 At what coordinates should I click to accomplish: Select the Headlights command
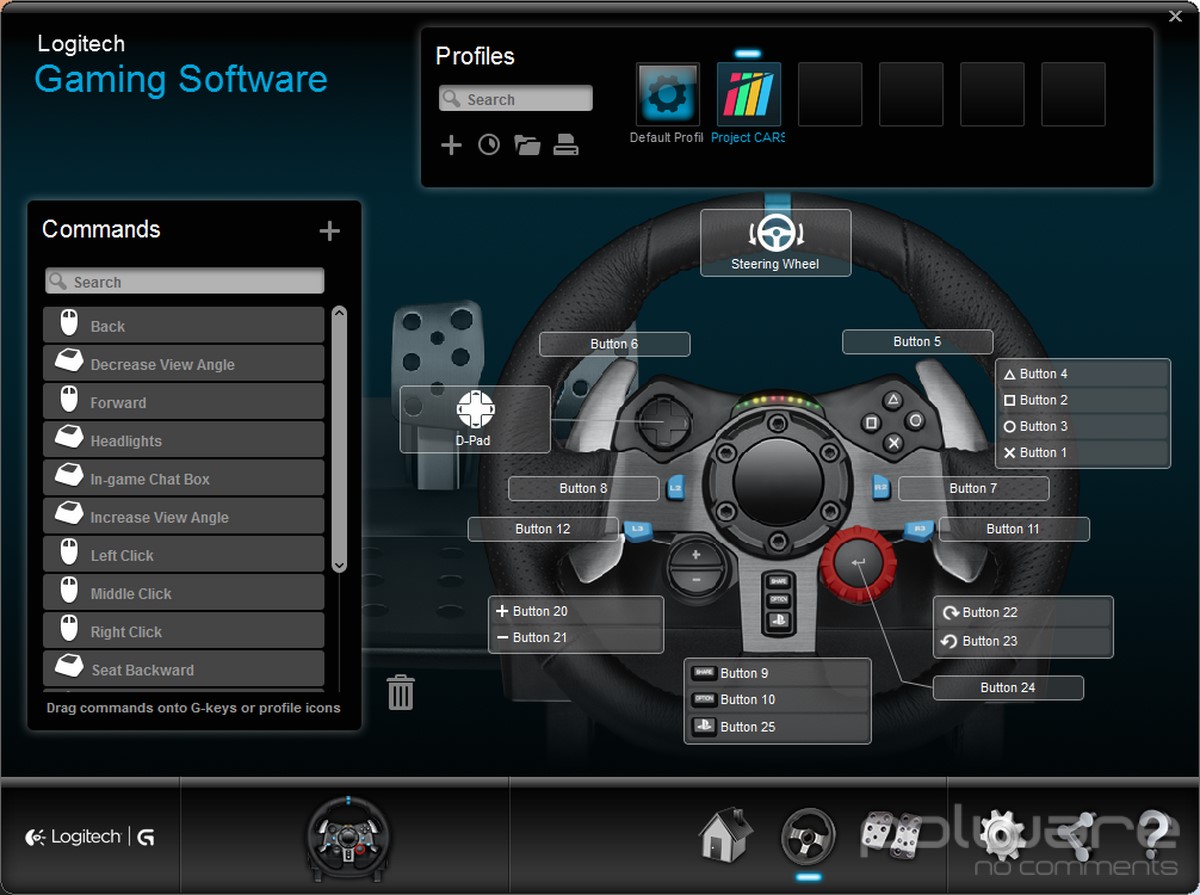tap(184, 440)
